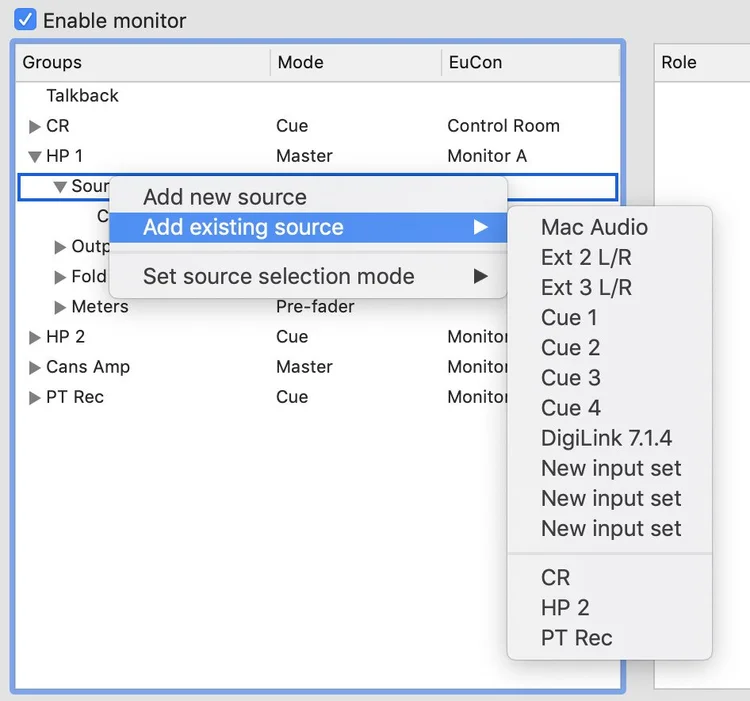Screen dimensions: 750x701
Task: Expand the PT Rec group triangle
Action: [x=34, y=398]
